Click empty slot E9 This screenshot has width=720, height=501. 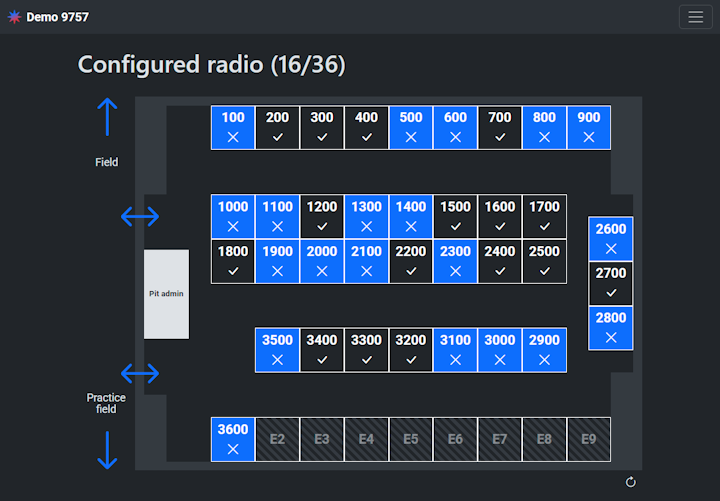589,439
